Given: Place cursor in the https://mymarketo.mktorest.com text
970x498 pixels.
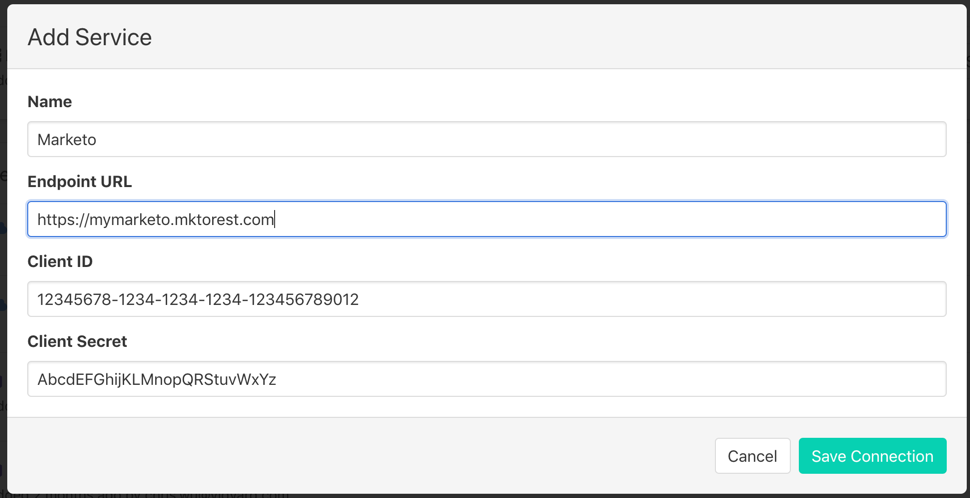Looking at the screenshot, I should point(155,220).
